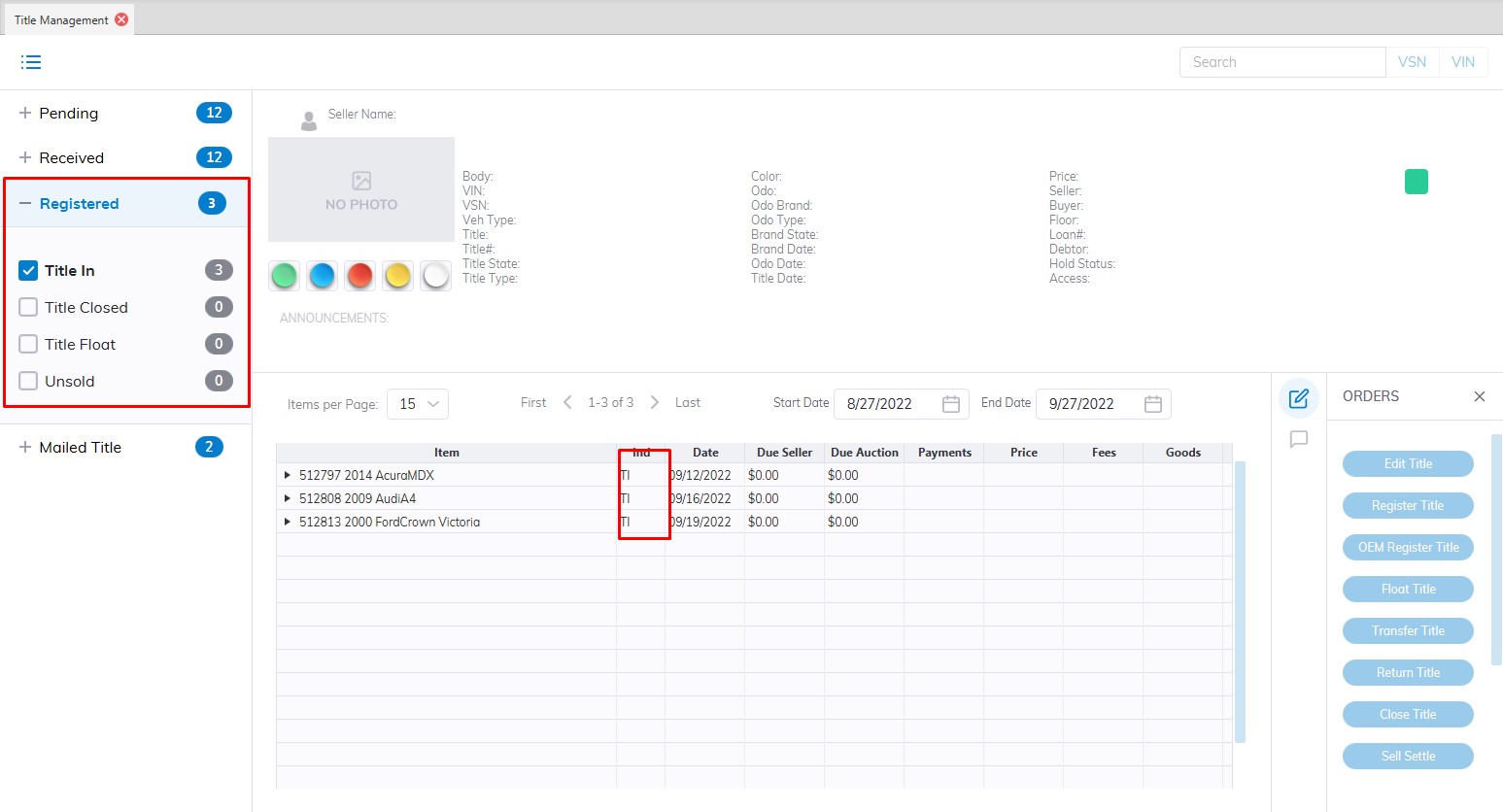Close the Orders panel with X
The width and height of the screenshot is (1503, 812).
[1479, 396]
